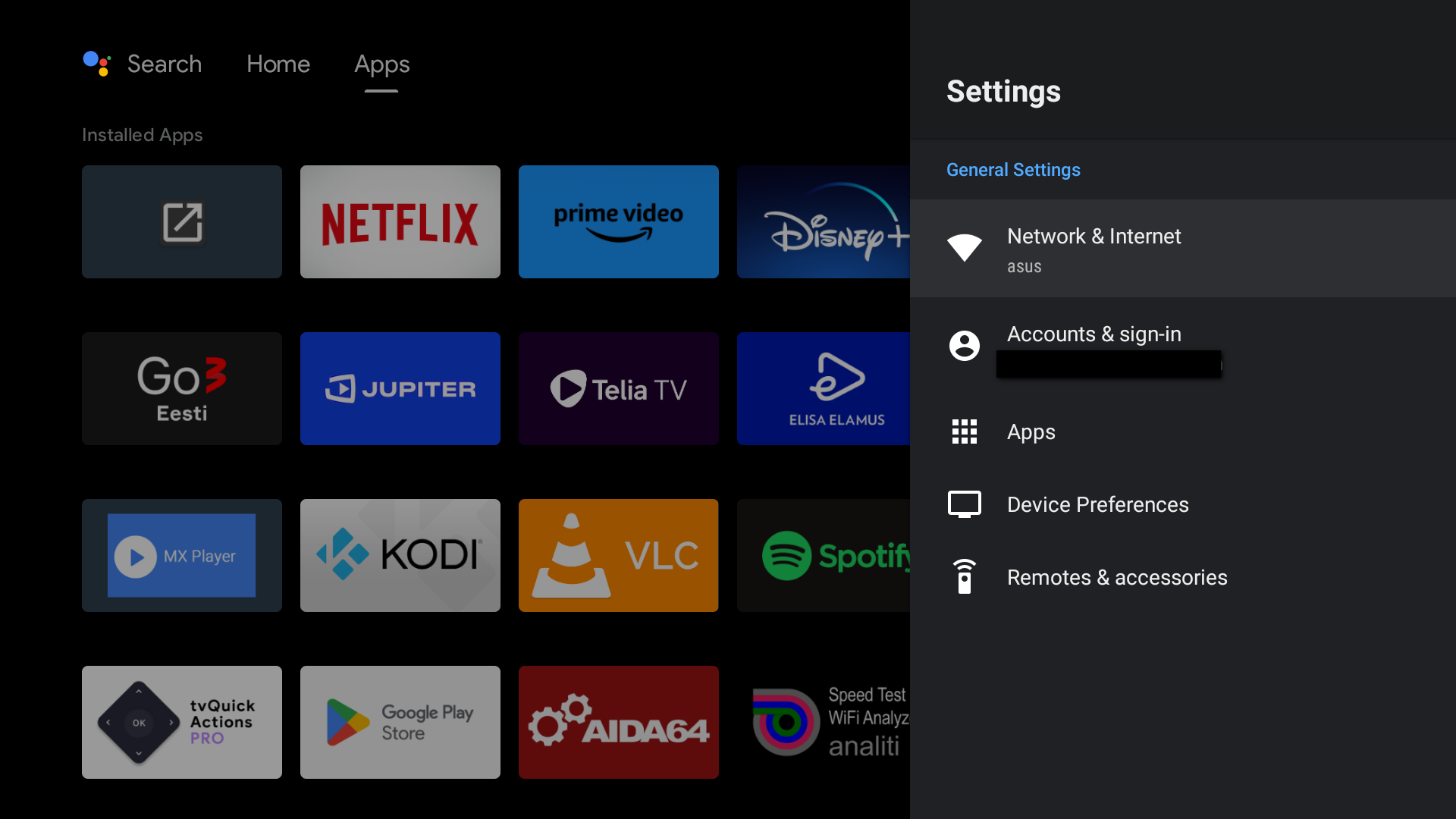
Task: Open analiti Speed Test WiFi Analyzer
Action: (x=824, y=722)
